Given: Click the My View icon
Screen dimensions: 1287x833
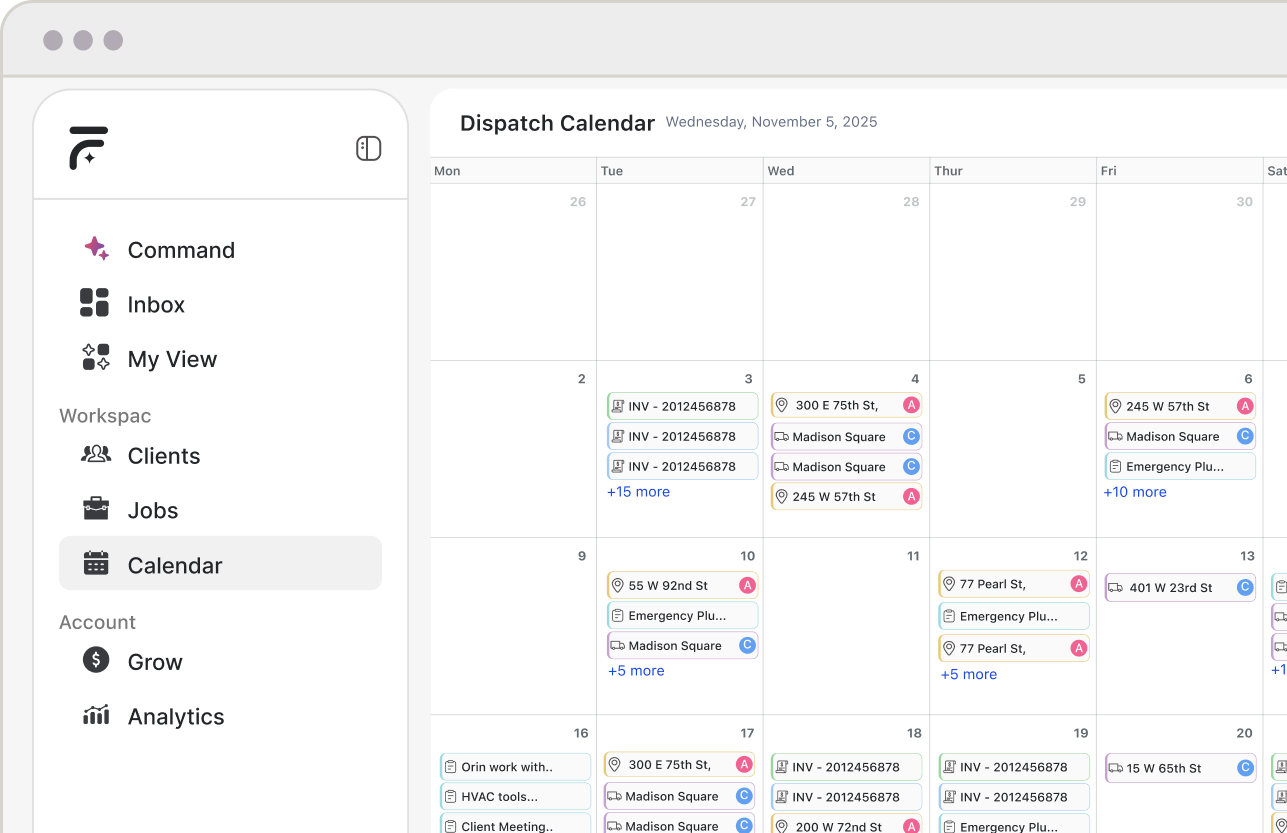Looking at the screenshot, I should pyautogui.click(x=96, y=358).
